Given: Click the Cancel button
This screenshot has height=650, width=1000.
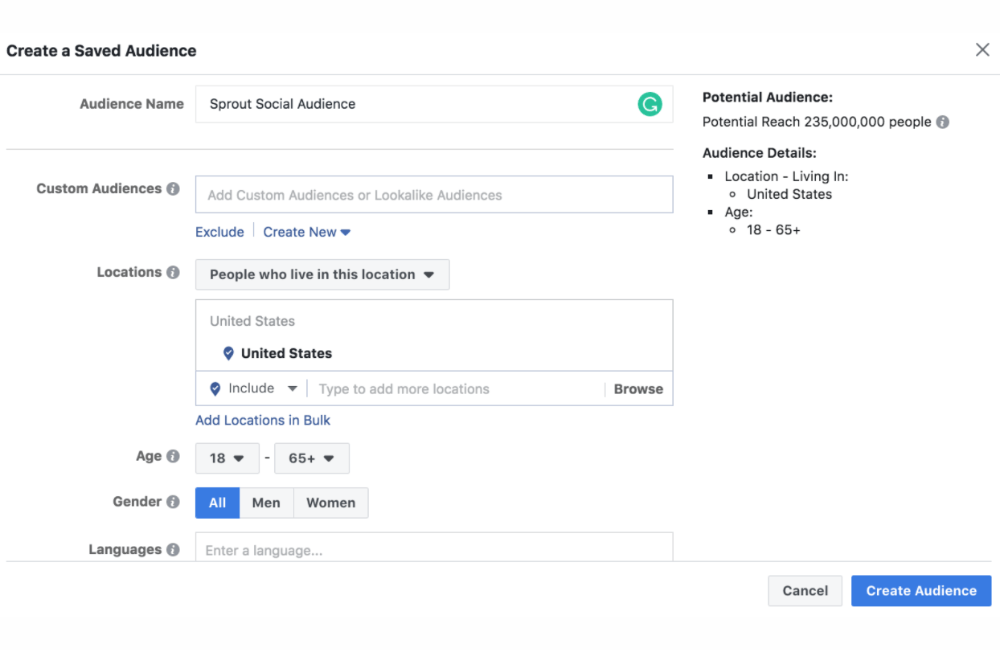Looking at the screenshot, I should [x=805, y=591].
